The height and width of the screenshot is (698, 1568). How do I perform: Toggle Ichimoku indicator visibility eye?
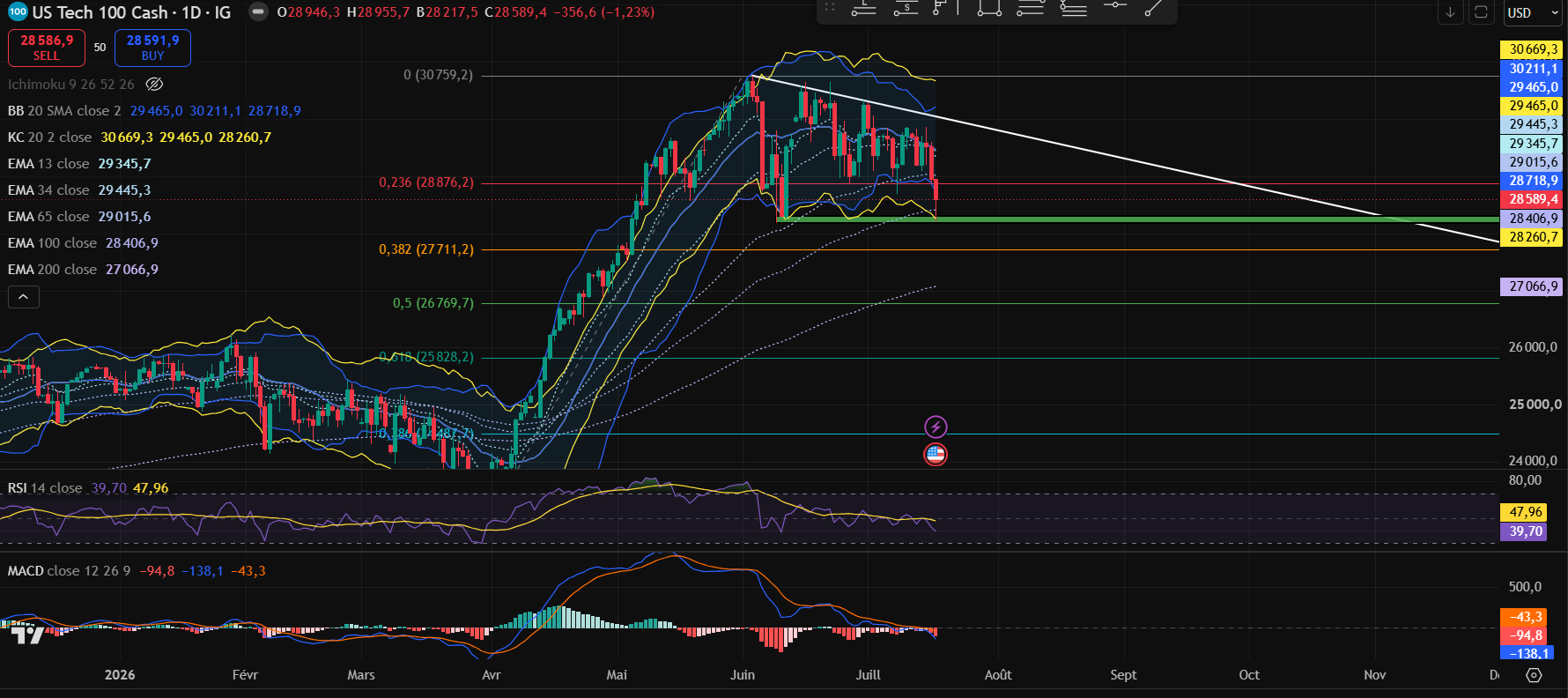coord(154,85)
